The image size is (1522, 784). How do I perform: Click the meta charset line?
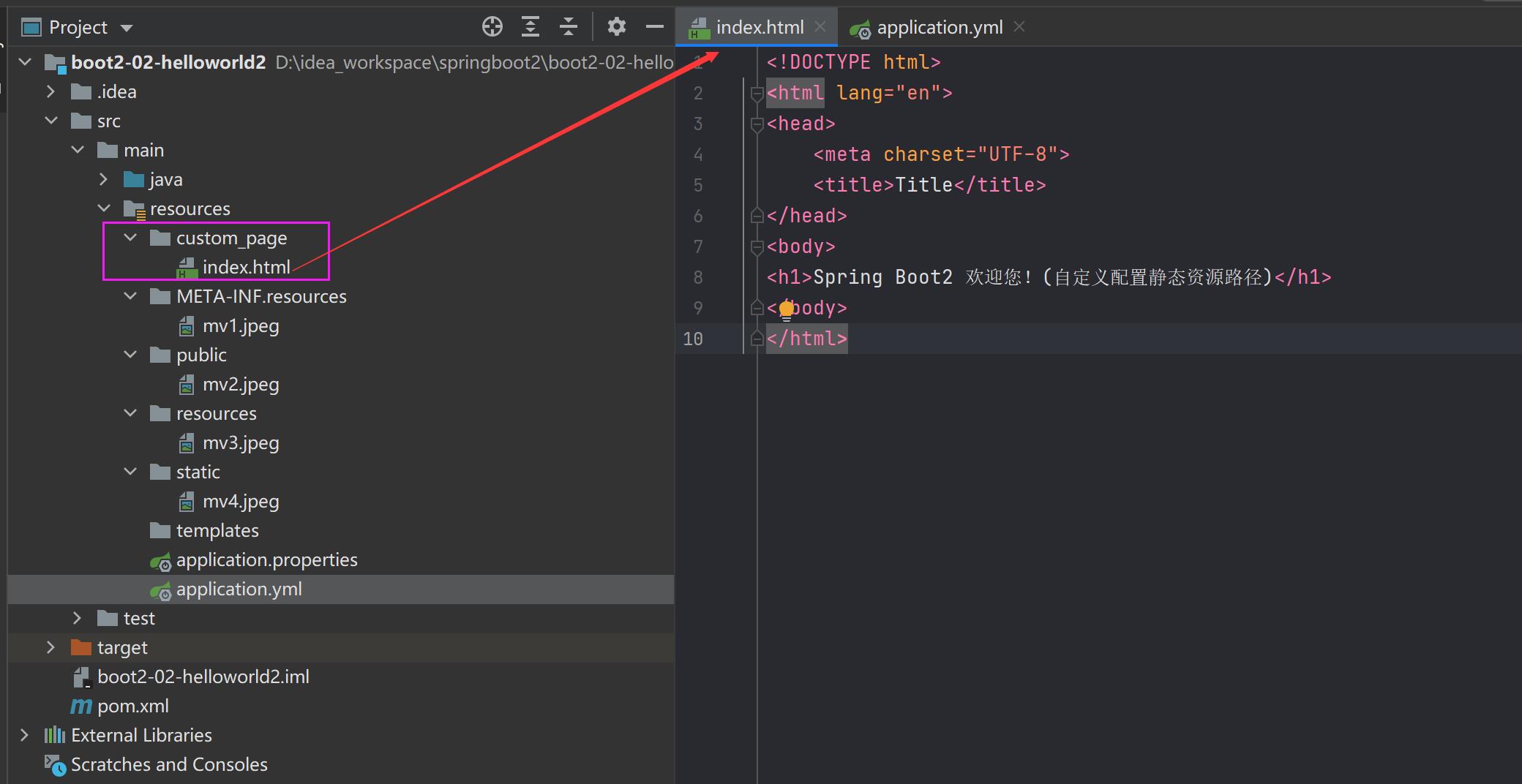941,154
